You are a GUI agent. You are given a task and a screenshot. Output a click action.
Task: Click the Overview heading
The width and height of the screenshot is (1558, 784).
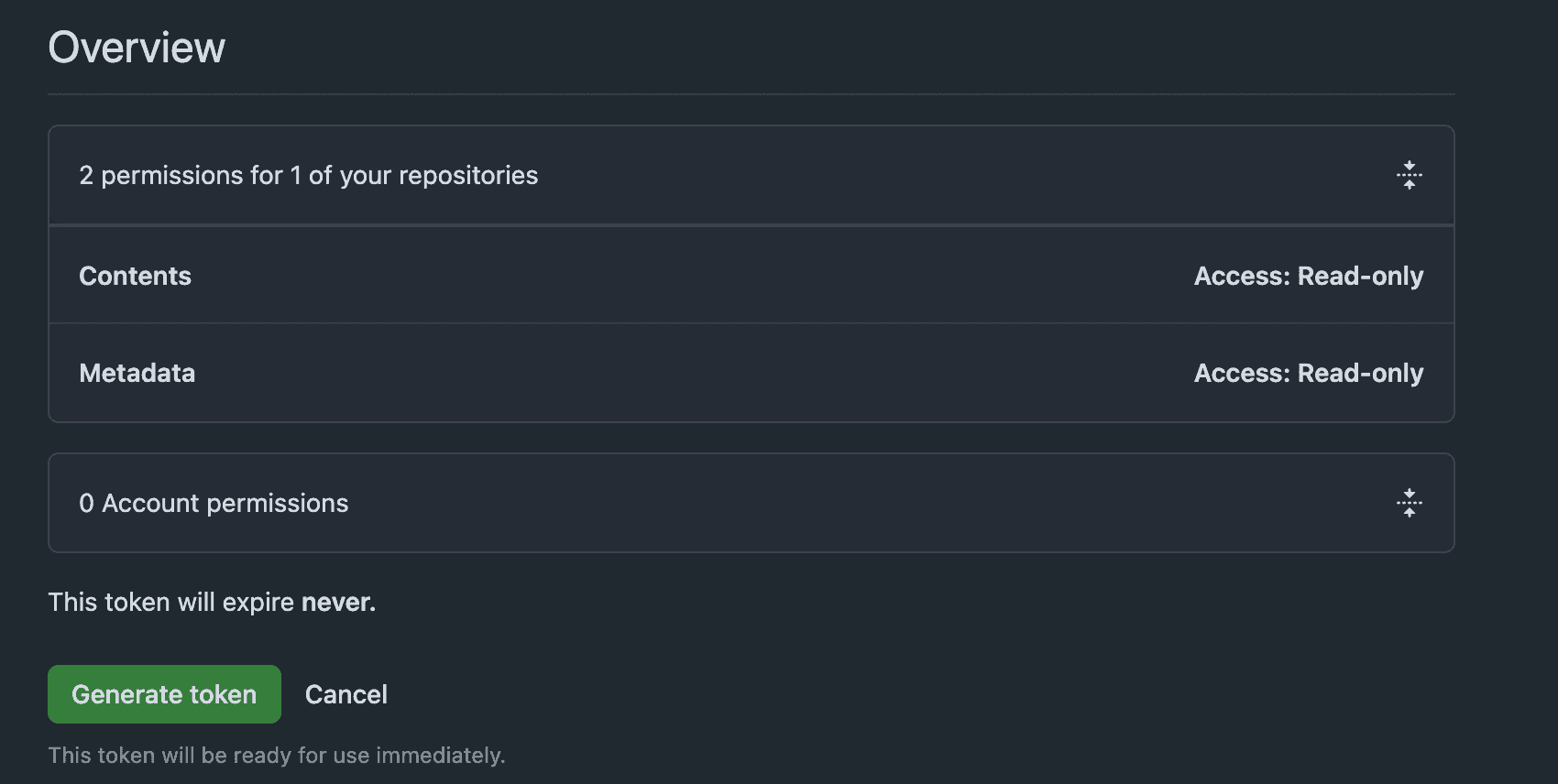point(137,47)
